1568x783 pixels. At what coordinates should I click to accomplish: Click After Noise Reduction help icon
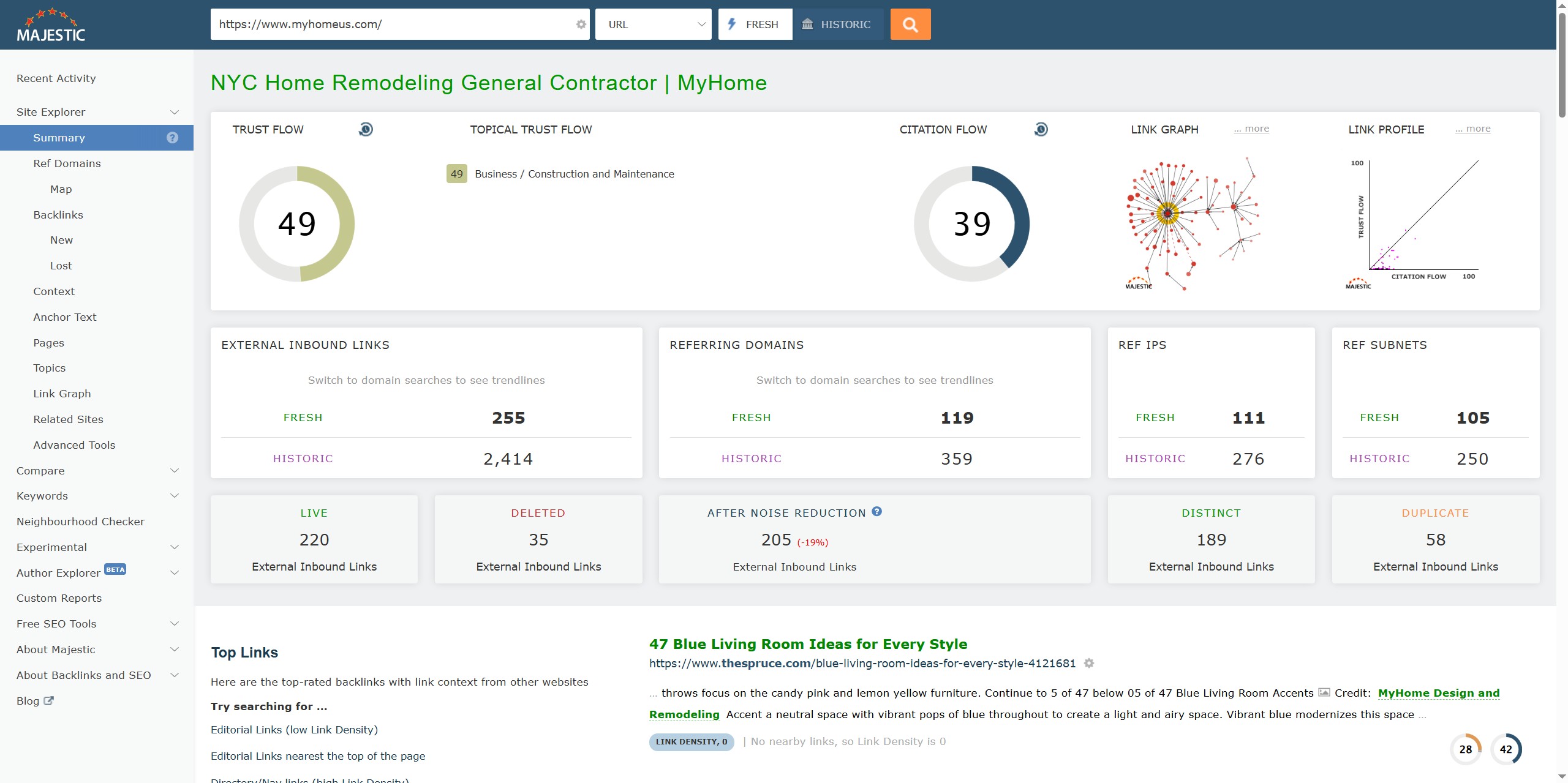click(x=876, y=512)
